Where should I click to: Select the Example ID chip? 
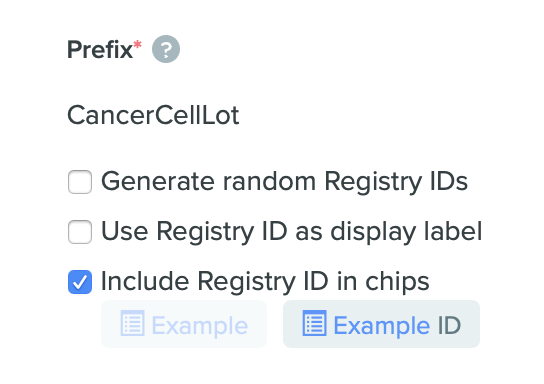(x=381, y=324)
